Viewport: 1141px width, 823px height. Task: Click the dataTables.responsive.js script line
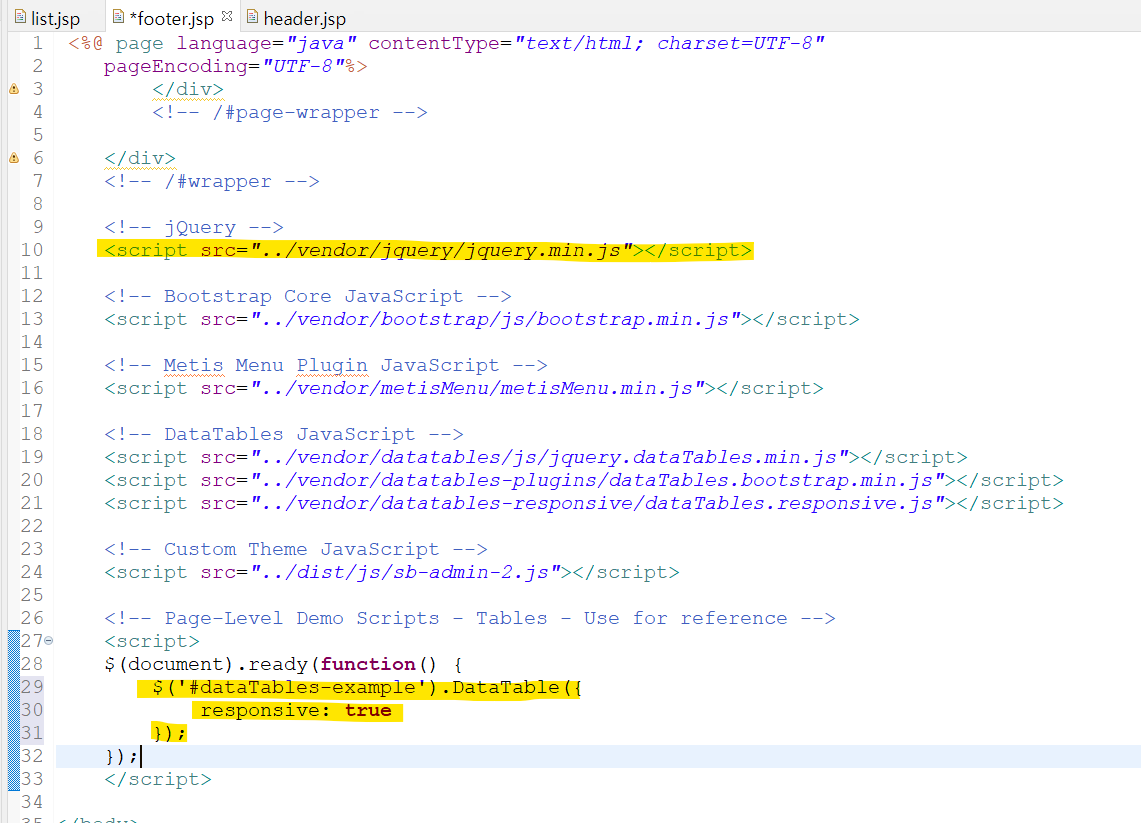pyautogui.click(x=584, y=504)
